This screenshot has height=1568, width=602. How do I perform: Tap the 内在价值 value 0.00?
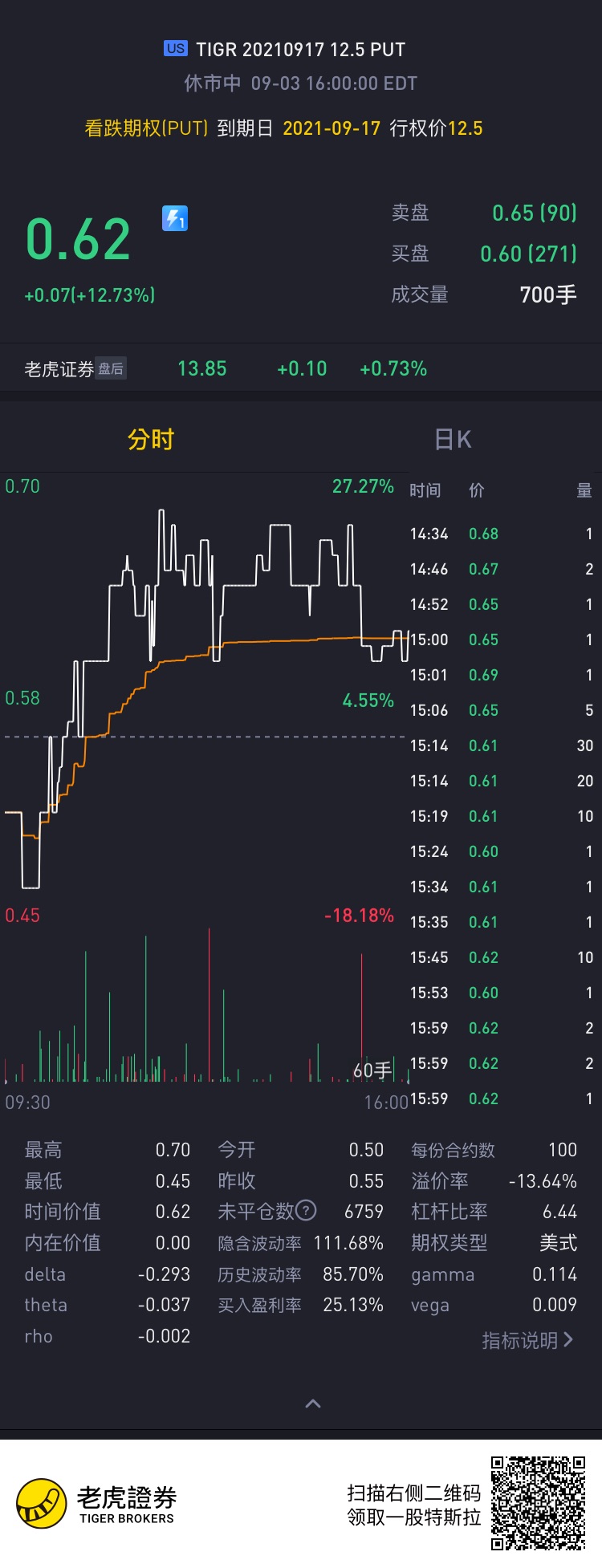click(173, 1243)
